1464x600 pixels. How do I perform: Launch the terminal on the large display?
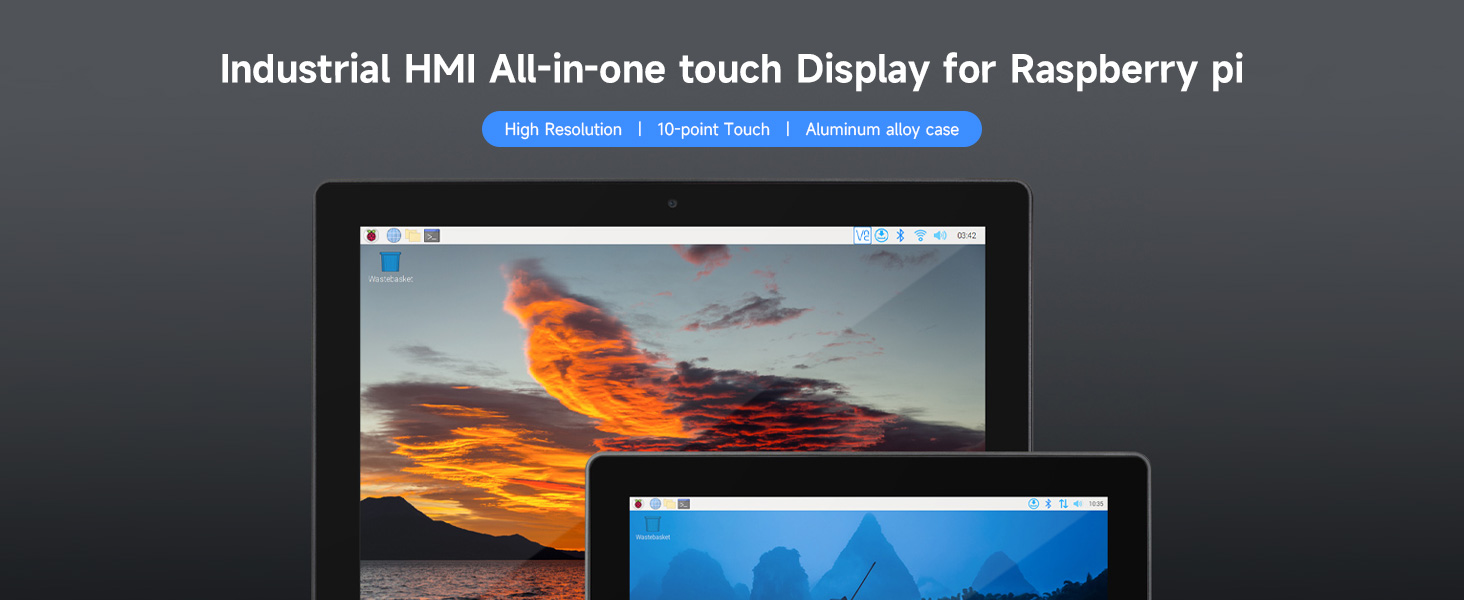pyautogui.click(x=432, y=236)
